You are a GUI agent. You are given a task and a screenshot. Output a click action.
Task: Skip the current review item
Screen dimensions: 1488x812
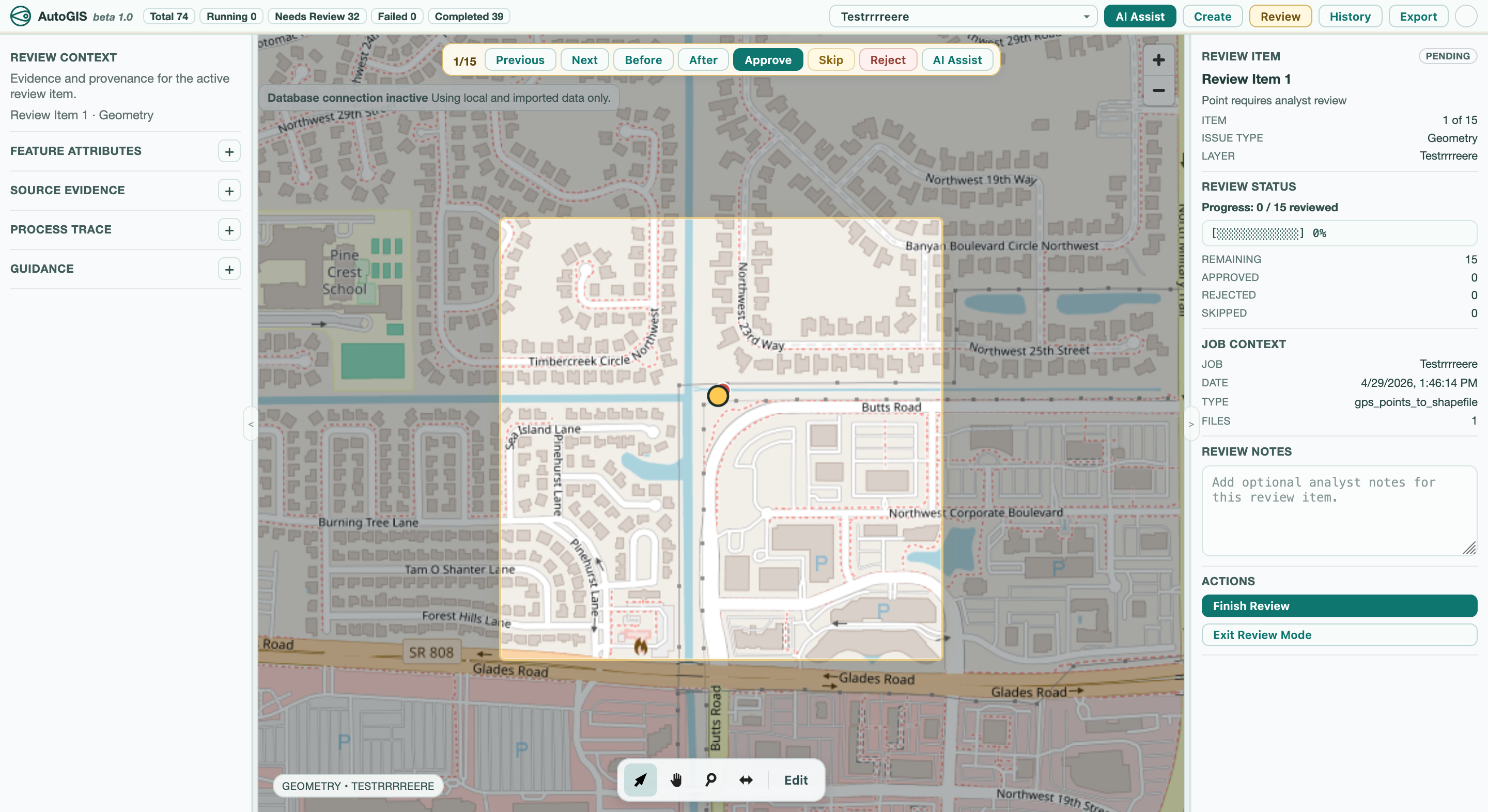(x=831, y=60)
